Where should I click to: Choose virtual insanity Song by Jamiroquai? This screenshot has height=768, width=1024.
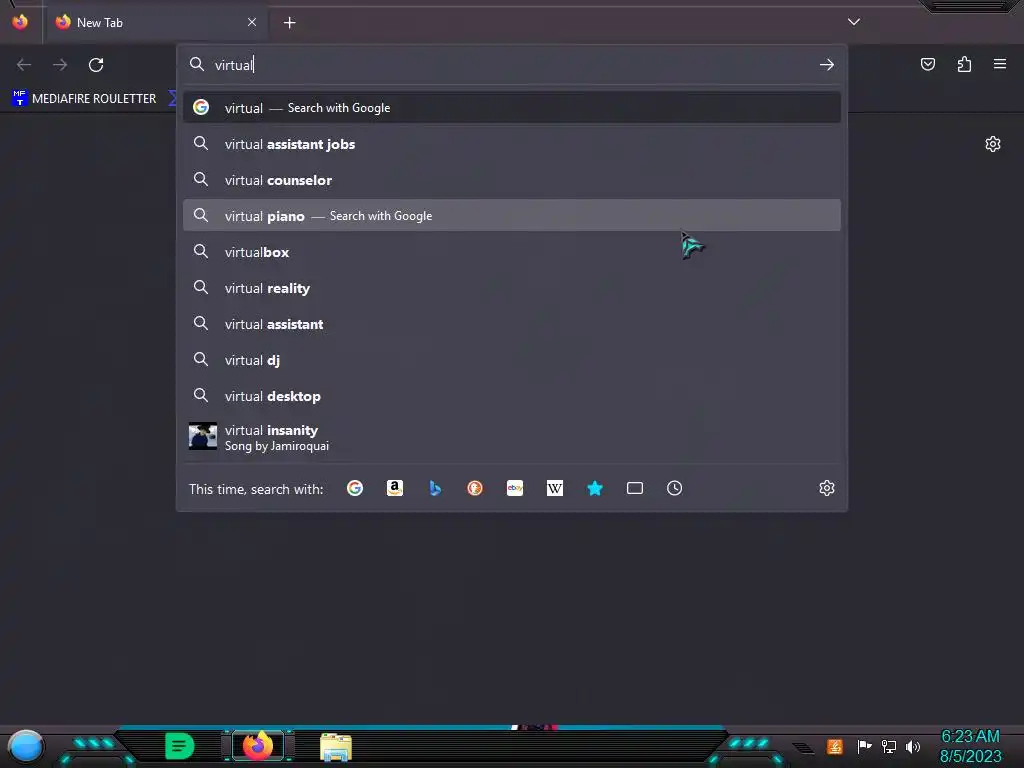click(512, 437)
